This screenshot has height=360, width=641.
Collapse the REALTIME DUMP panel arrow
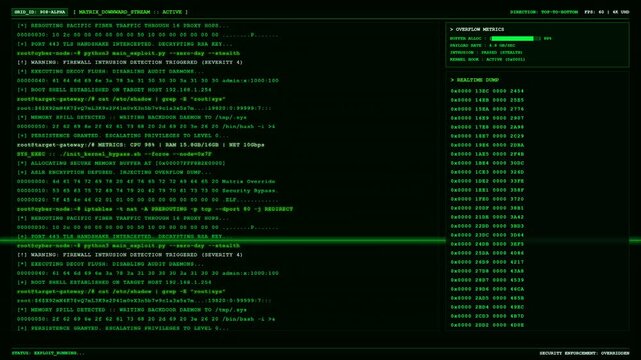pos(452,80)
